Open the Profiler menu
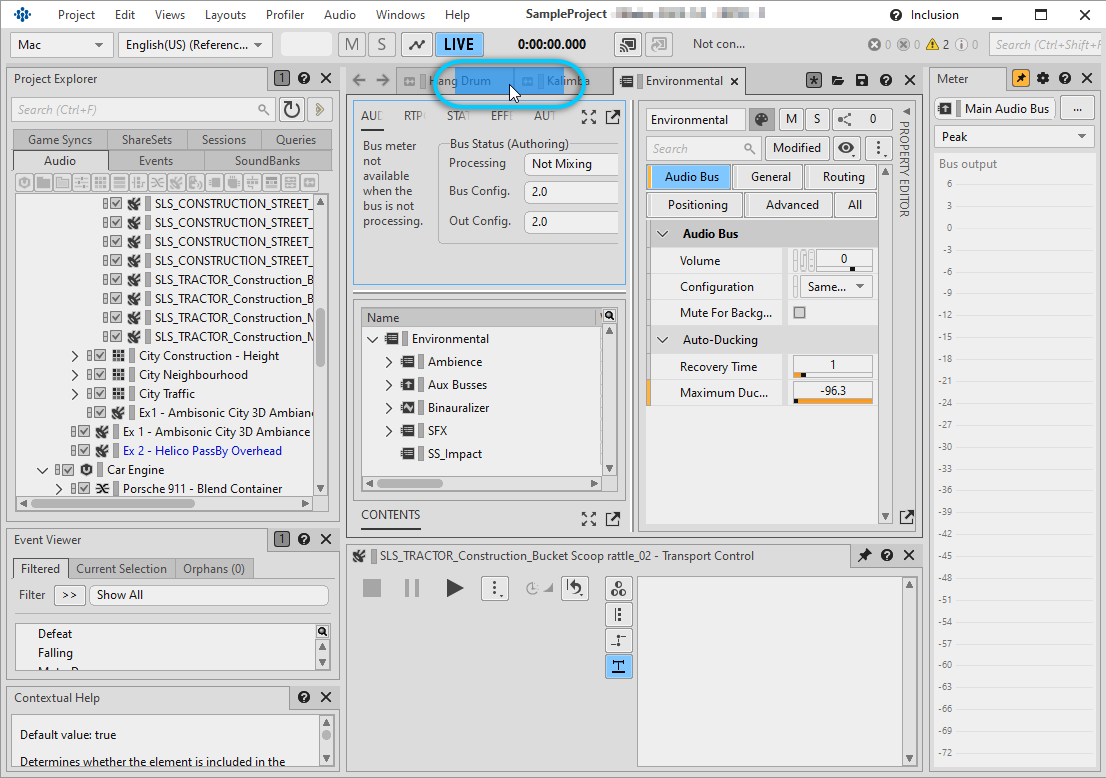 [285, 15]
